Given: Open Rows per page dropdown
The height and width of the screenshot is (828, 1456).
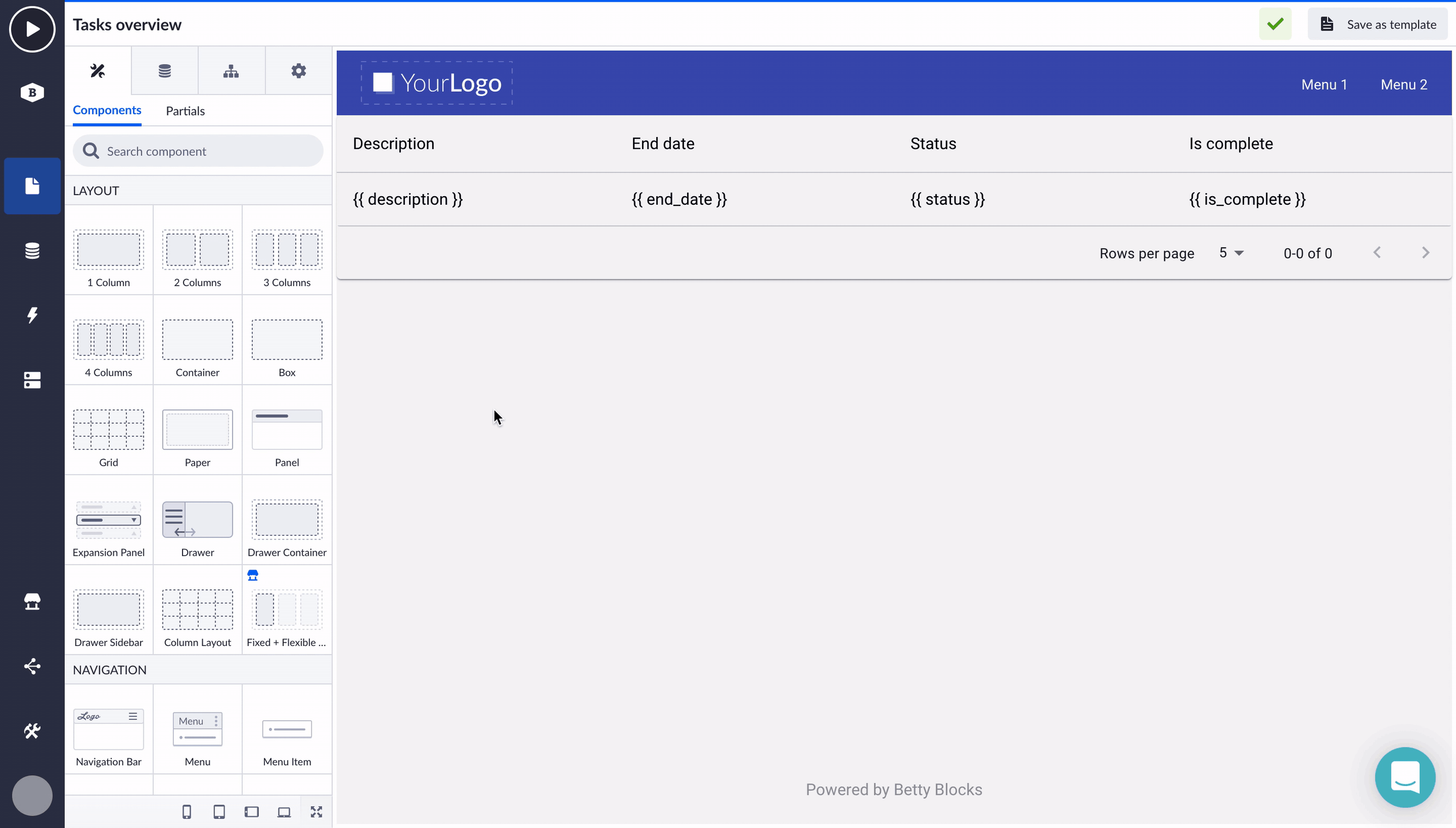Looking at the screenshot, I should click(x=1231, y=253).
